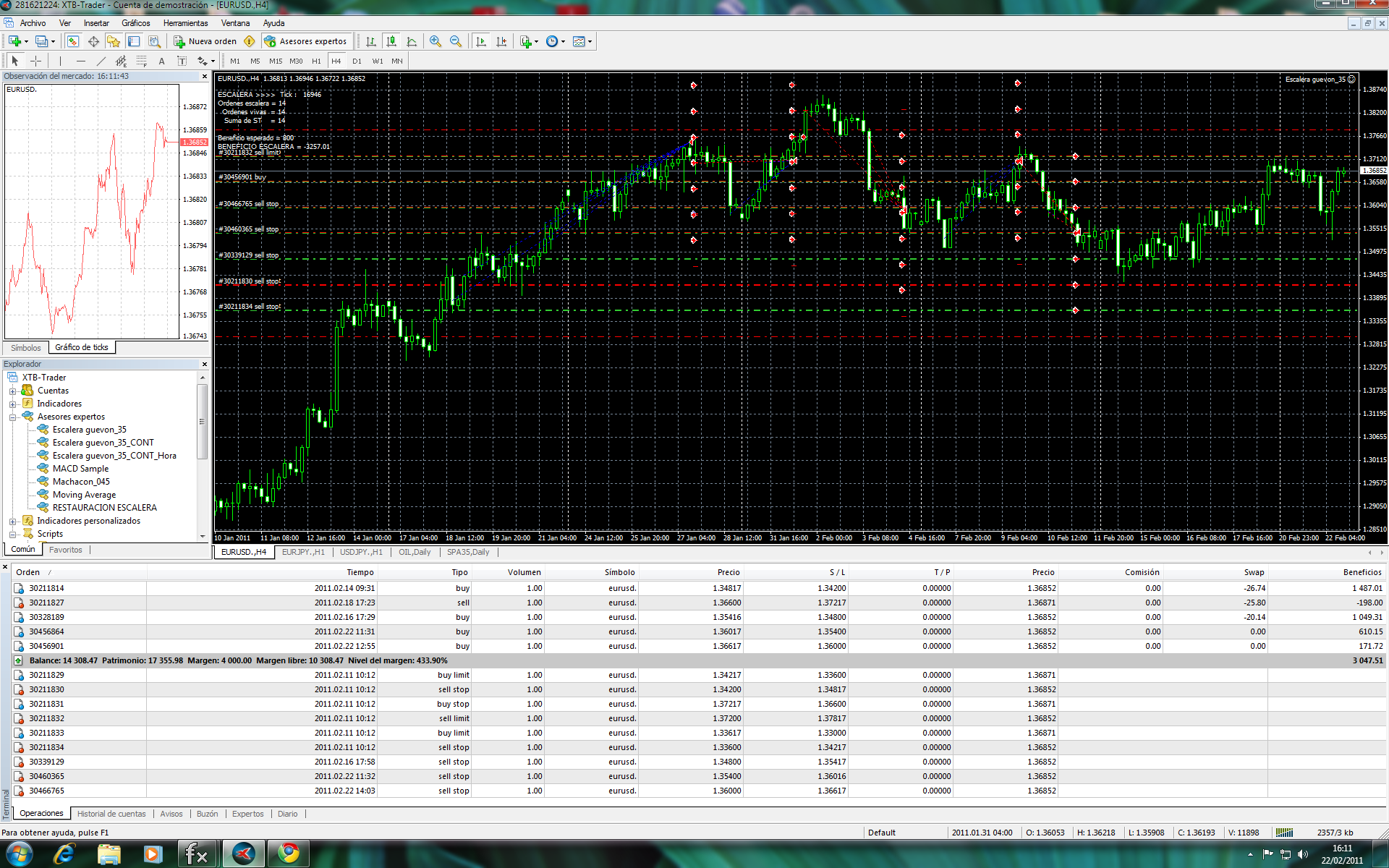Open the Historial de cuentas tab
The width and height of the screenshot is (1389, 868).
(x=111, y=814)
